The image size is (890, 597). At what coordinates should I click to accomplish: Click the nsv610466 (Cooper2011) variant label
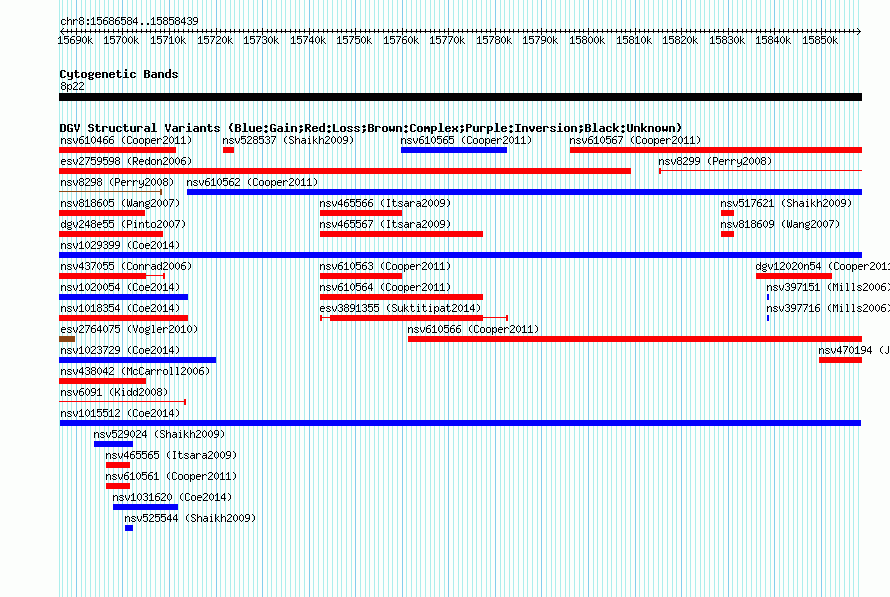point(126,140)
